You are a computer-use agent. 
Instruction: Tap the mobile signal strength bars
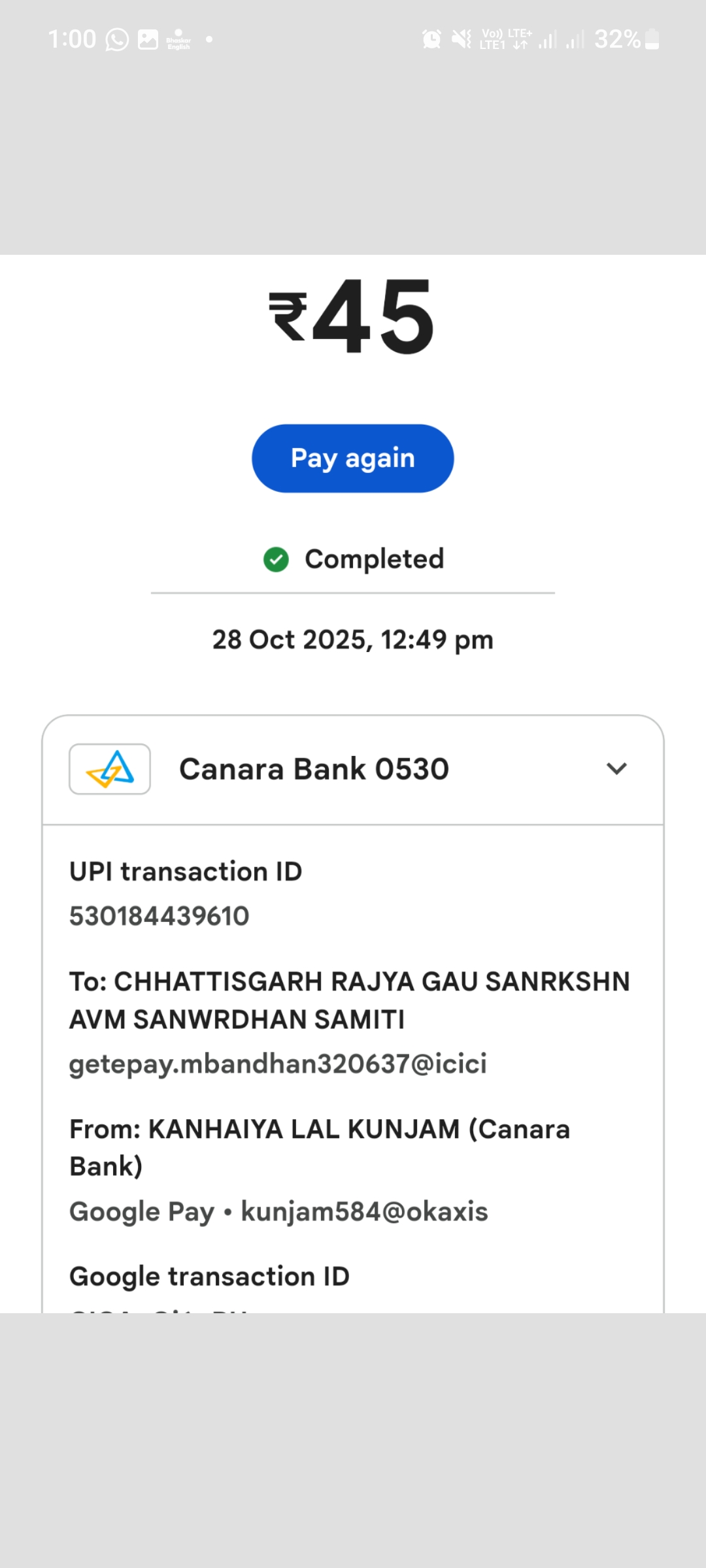coord(548,40)
